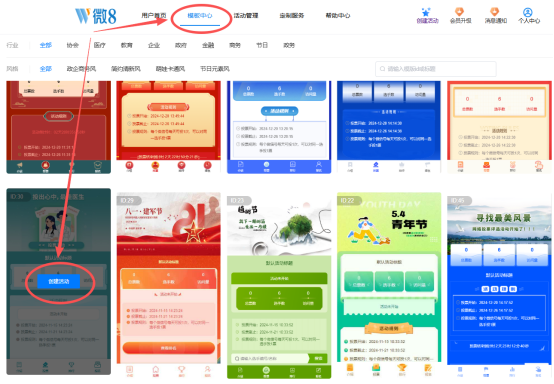Filter industry by 节日
Screen dimensions: 554x384
262,45
